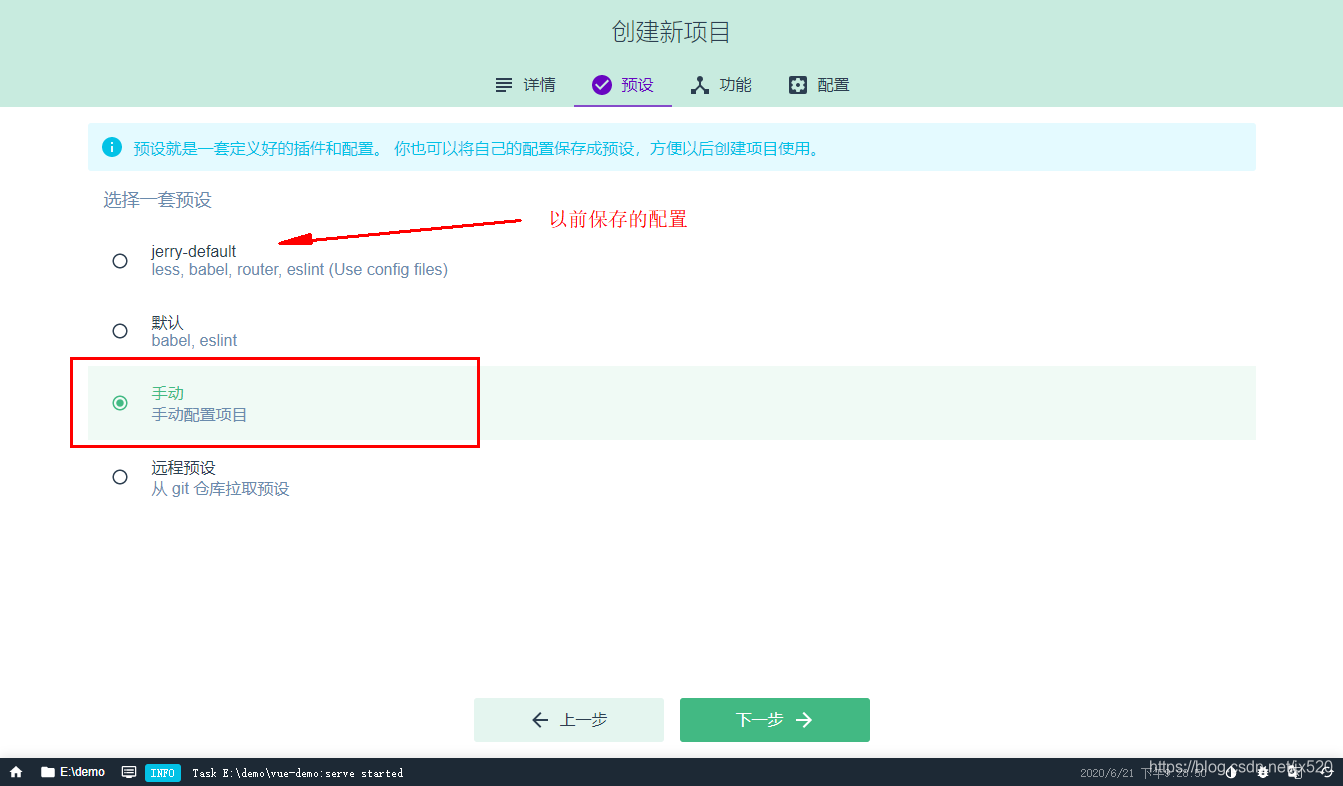1343x786 pixels.
Task: Select the 手动 preset radio button
Action: coord(120,403)
